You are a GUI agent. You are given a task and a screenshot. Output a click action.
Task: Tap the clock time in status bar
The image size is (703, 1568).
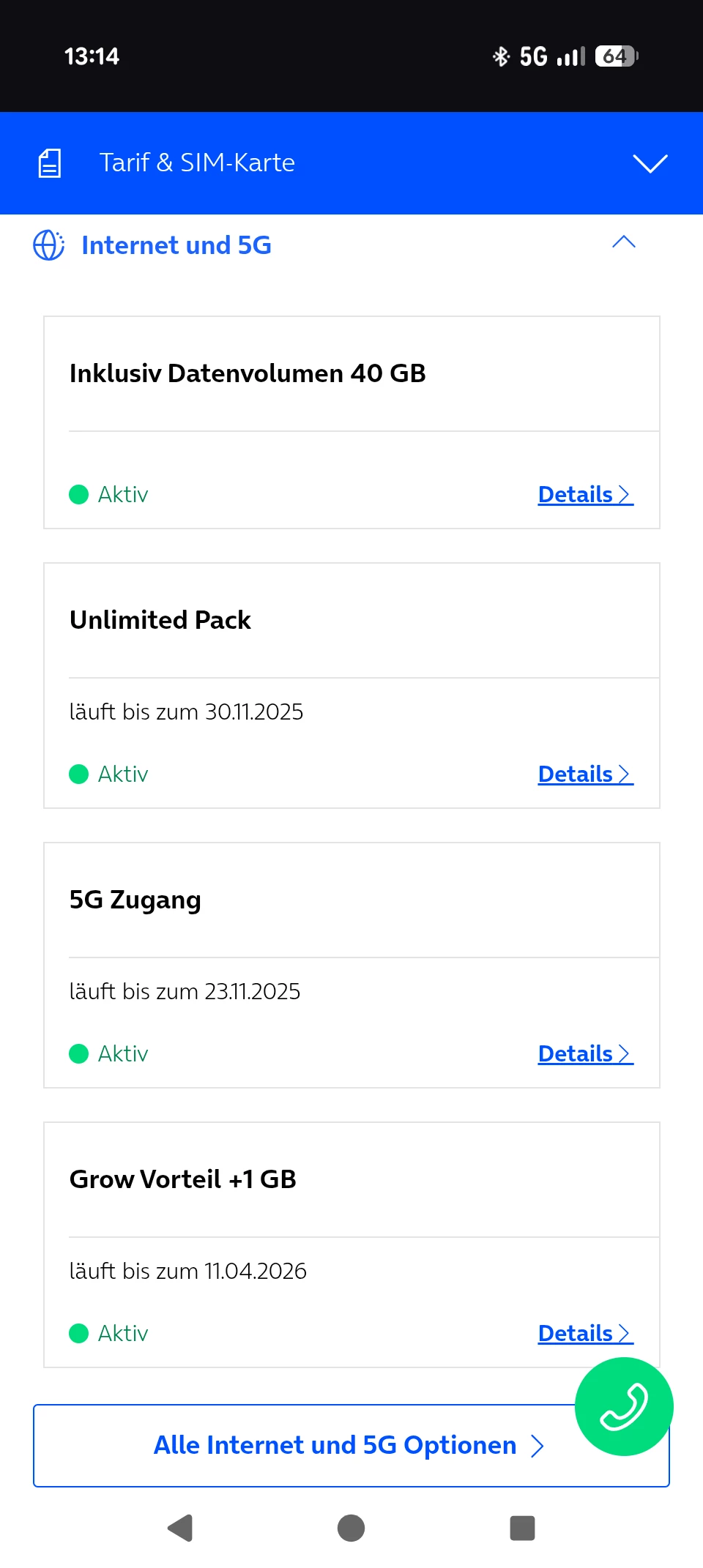point(92,56)
